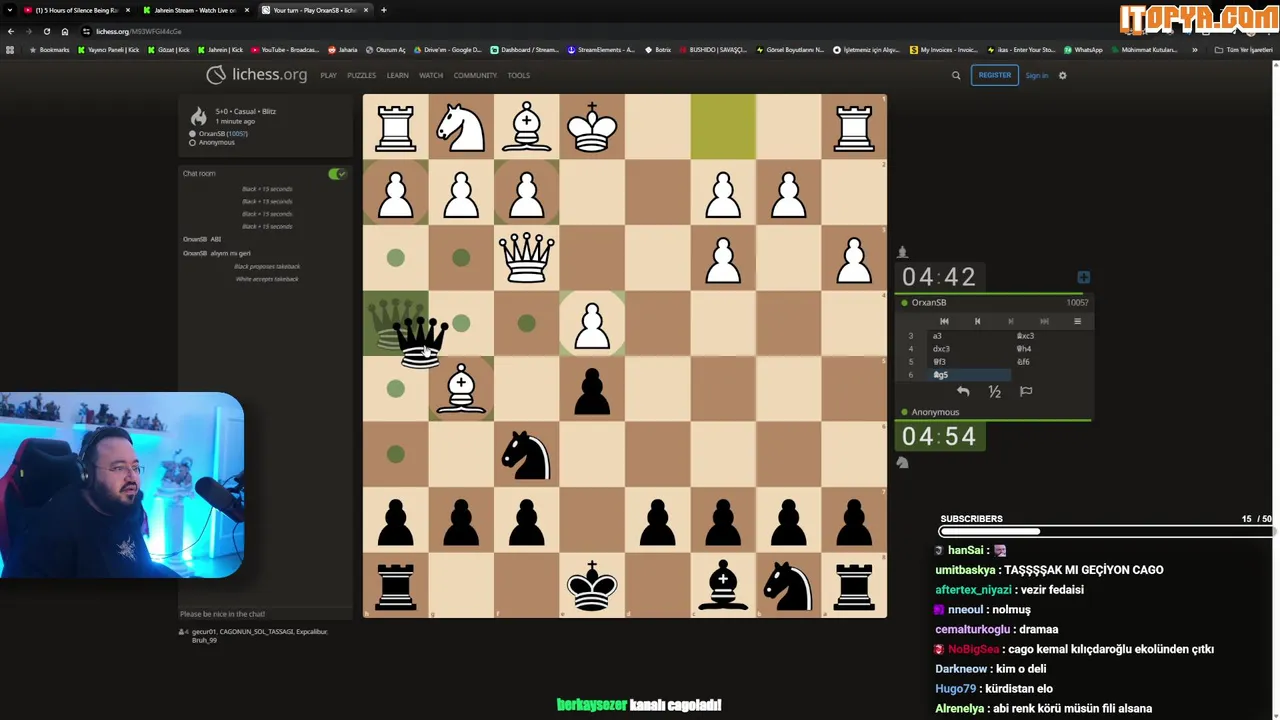The image size is (1280, 720).
Task: Expand the tab search chevron
Action: pyautogui.click(x=9, y=10)
